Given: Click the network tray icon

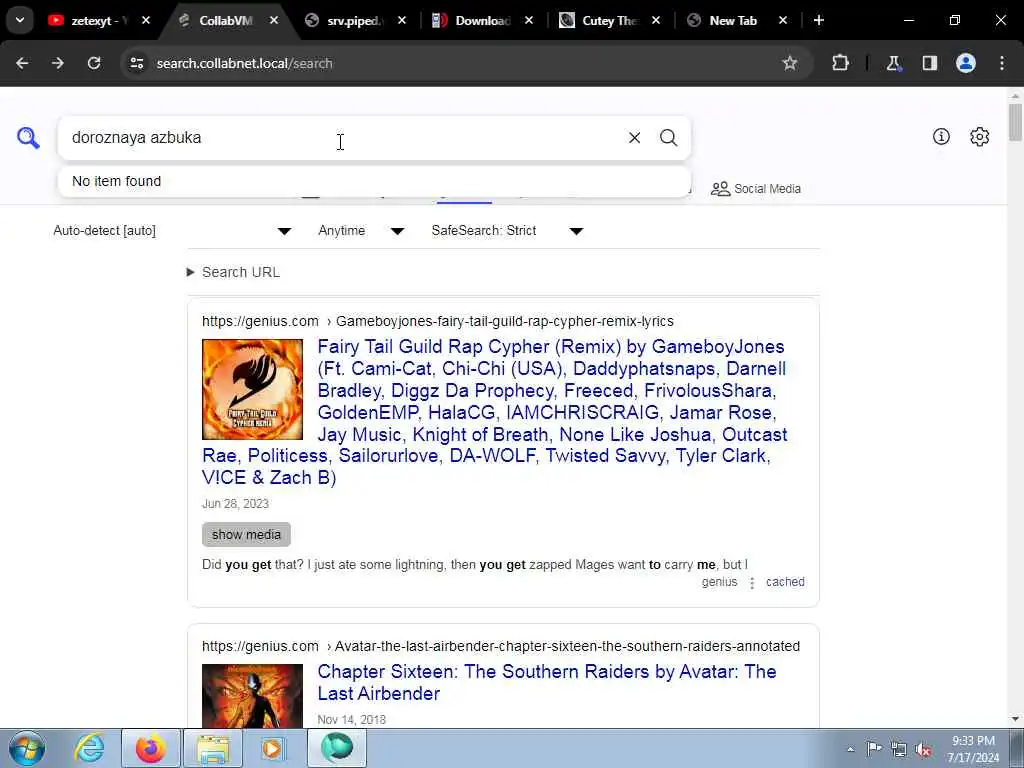Looking at the screenshot, I should pos(899,749).
